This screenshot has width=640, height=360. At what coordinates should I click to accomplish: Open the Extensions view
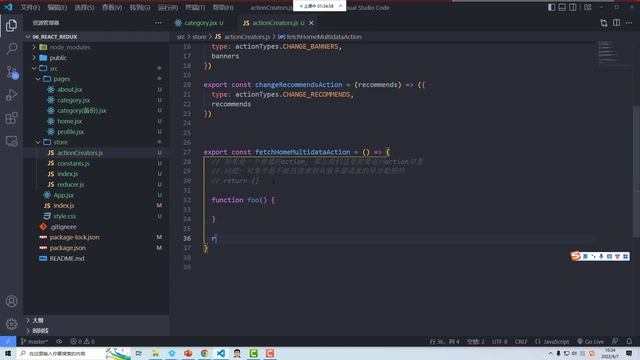tap(11, 118)
